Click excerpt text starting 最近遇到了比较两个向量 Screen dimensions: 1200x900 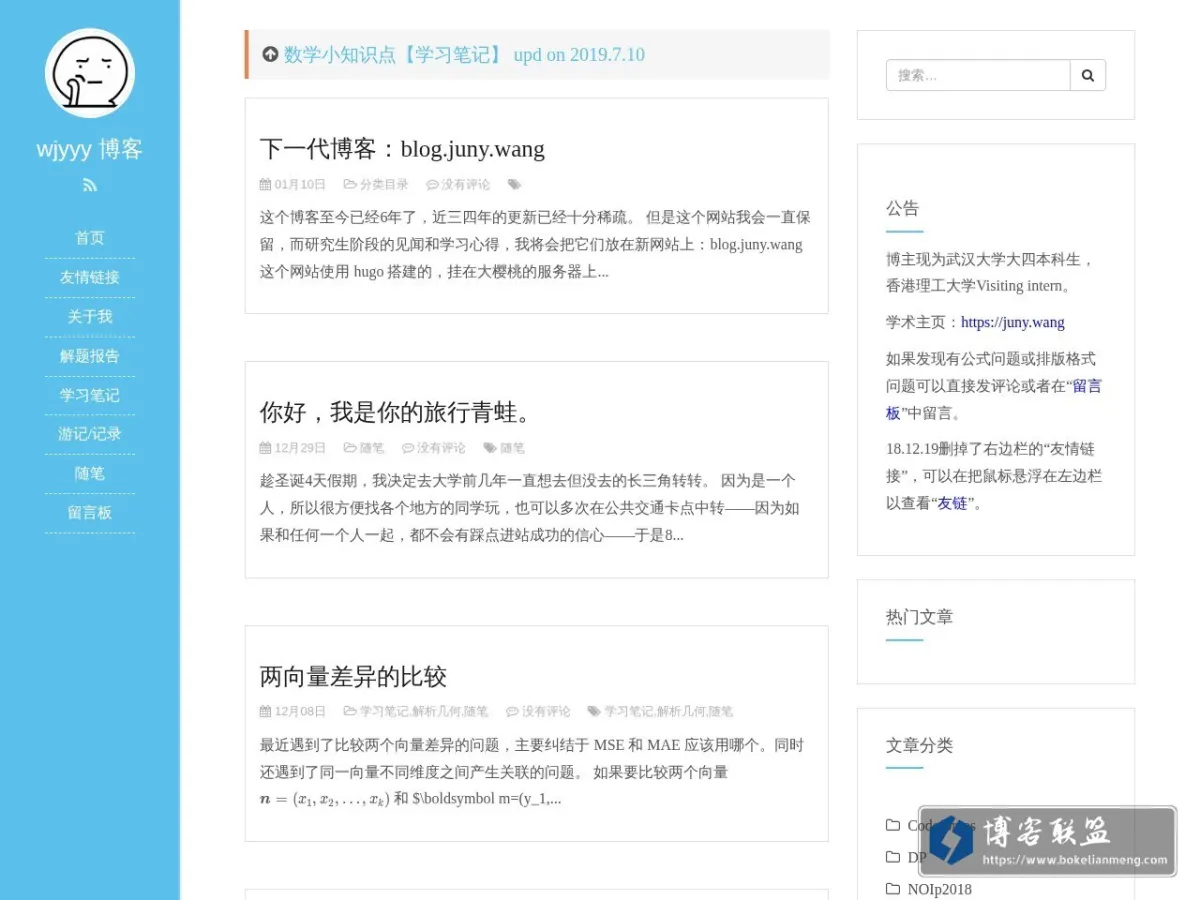(x=532, y=772)
